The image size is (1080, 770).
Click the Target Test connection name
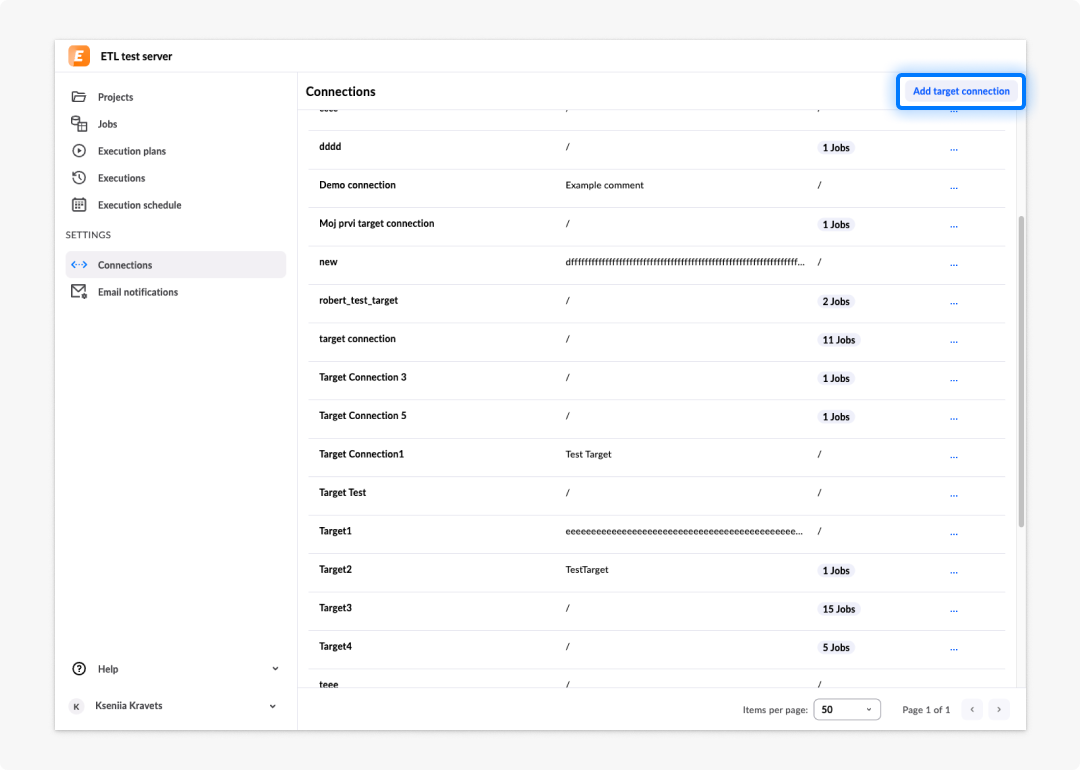tap(342, 492)
